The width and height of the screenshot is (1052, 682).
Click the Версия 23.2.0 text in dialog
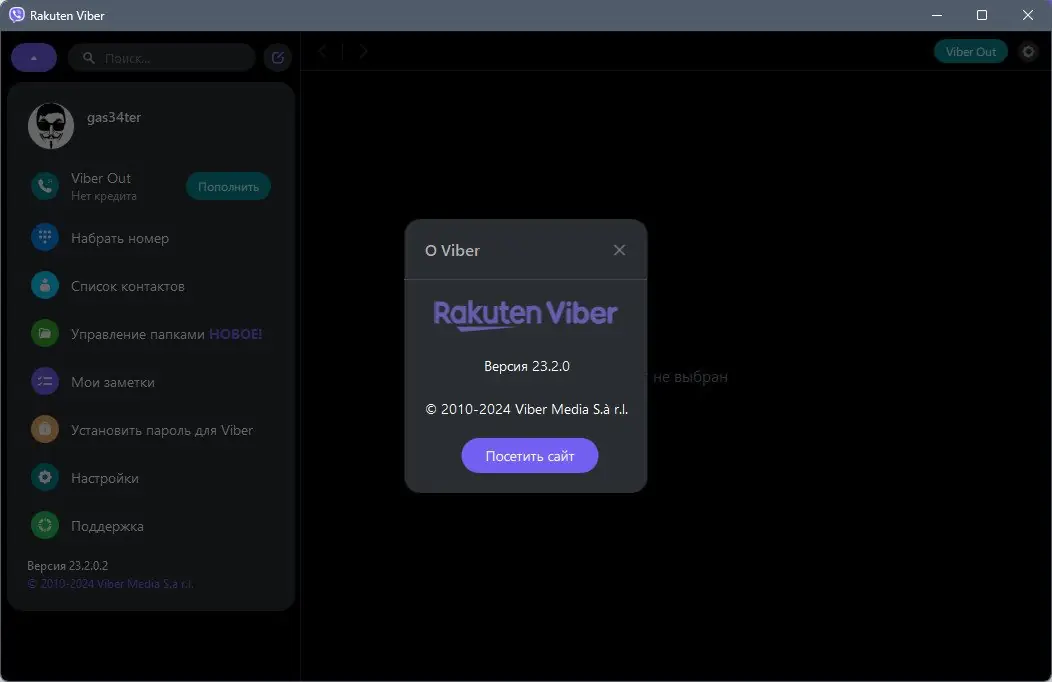527,366
